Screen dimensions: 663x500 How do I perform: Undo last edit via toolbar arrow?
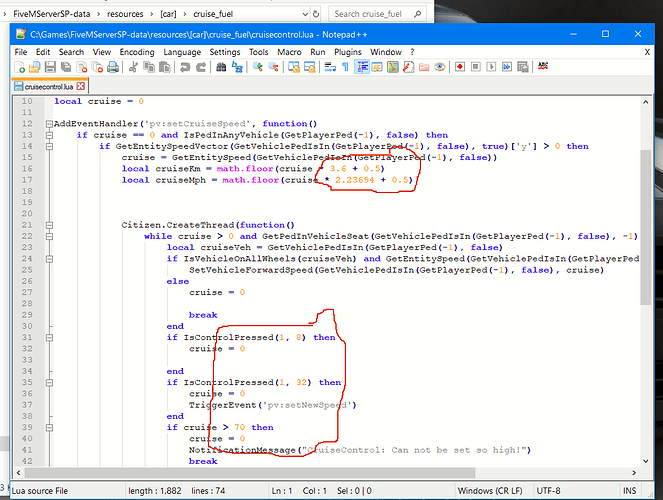coord(185,67)
